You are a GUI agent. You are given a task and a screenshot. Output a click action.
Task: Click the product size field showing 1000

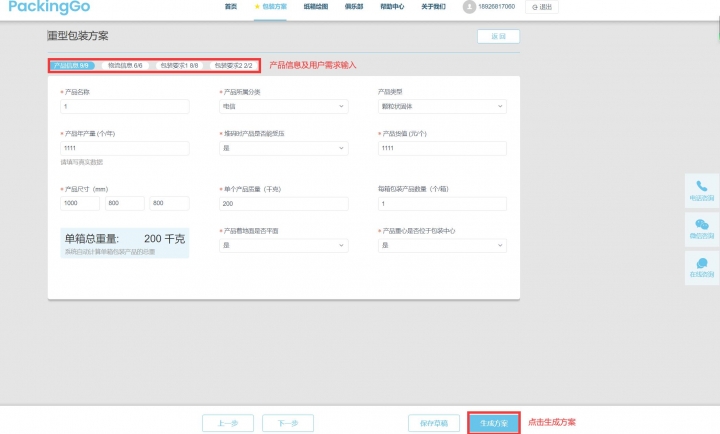pos(80,203)
